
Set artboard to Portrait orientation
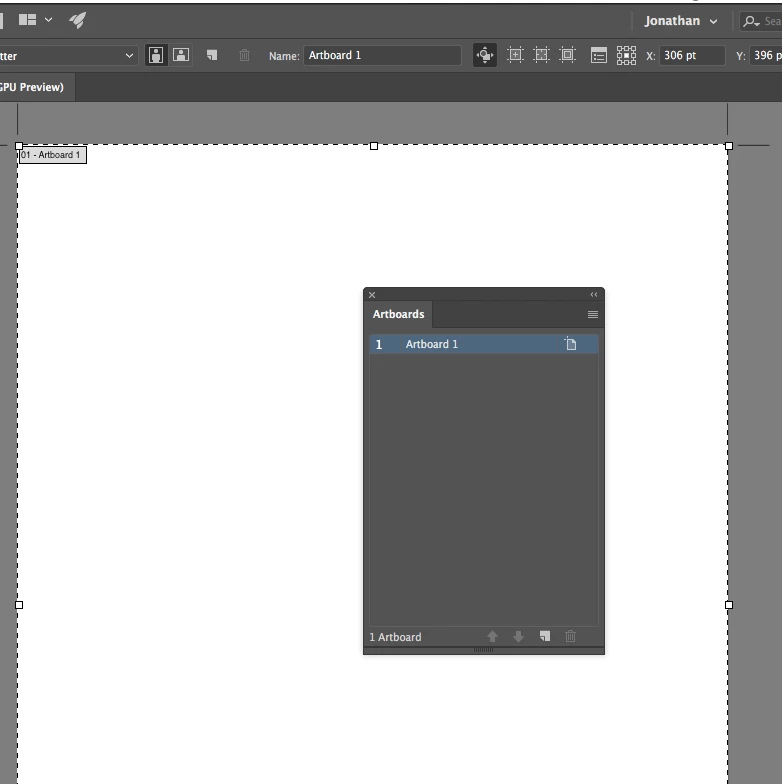click(x=156, y=55)
